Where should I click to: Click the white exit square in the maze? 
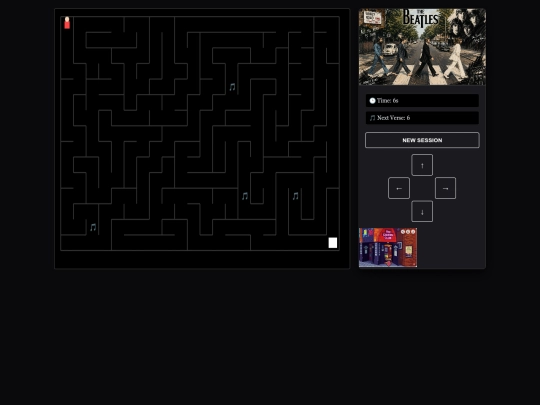coord(333,243)
